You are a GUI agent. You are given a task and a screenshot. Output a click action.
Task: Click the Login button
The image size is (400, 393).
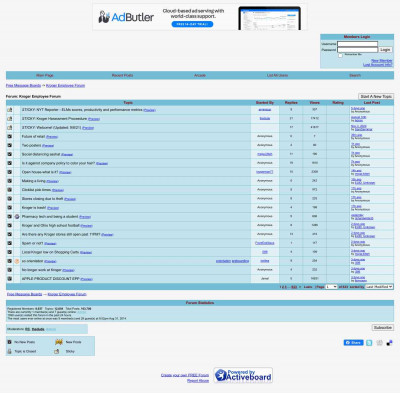[385, 50]
